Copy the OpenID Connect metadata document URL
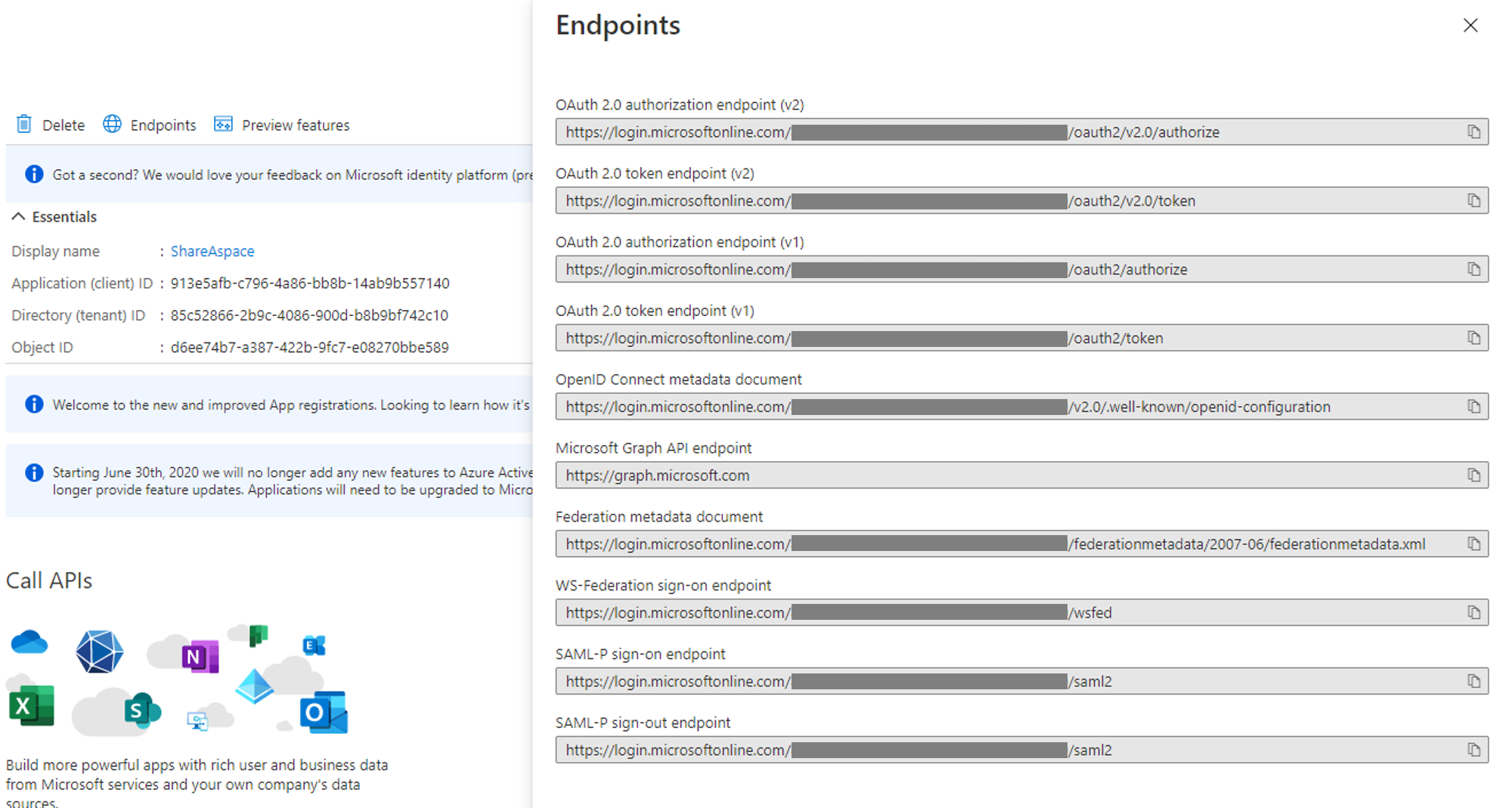1512x808 pixels. click(1473, 406)
